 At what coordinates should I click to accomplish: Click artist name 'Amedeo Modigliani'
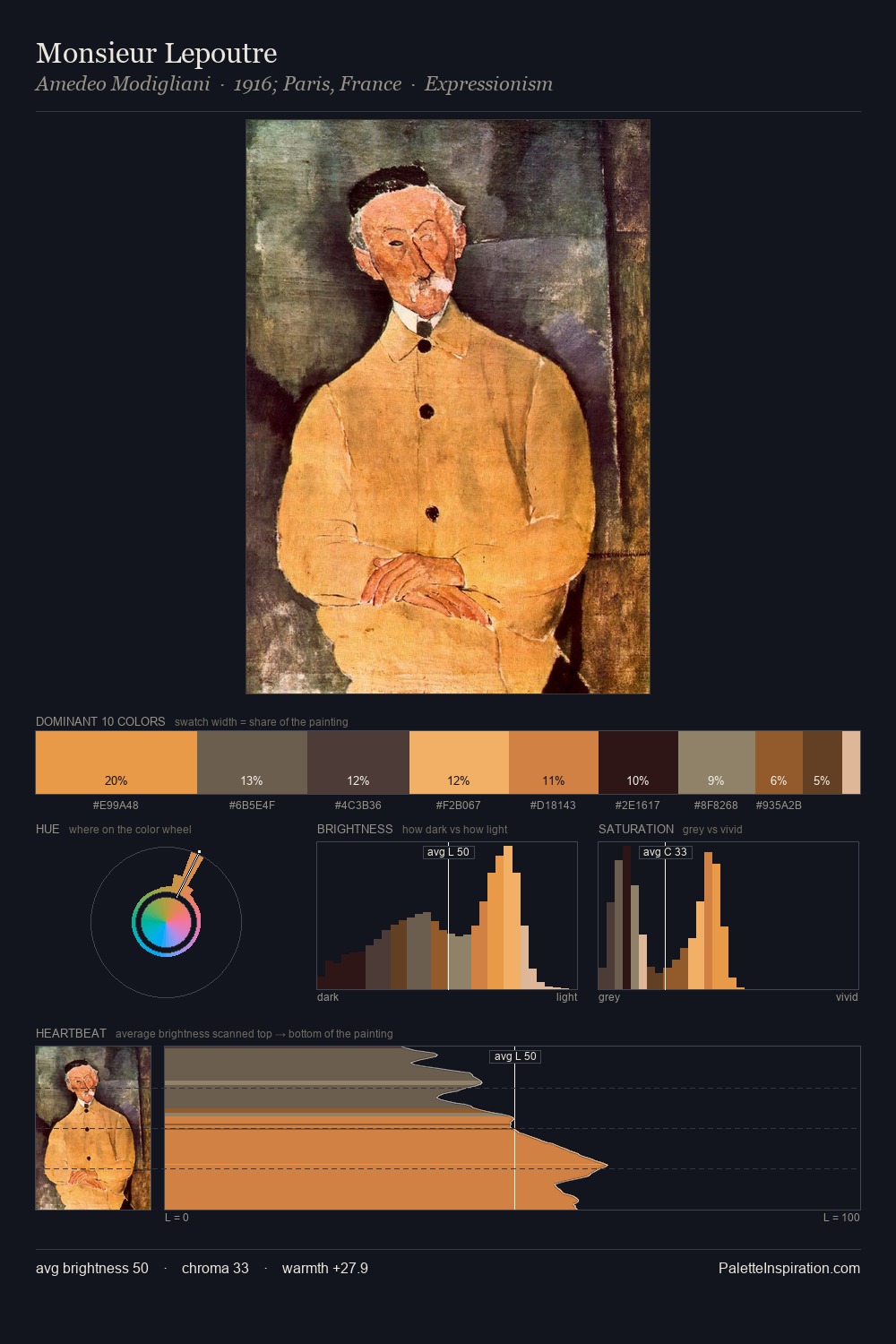point(123,84)
